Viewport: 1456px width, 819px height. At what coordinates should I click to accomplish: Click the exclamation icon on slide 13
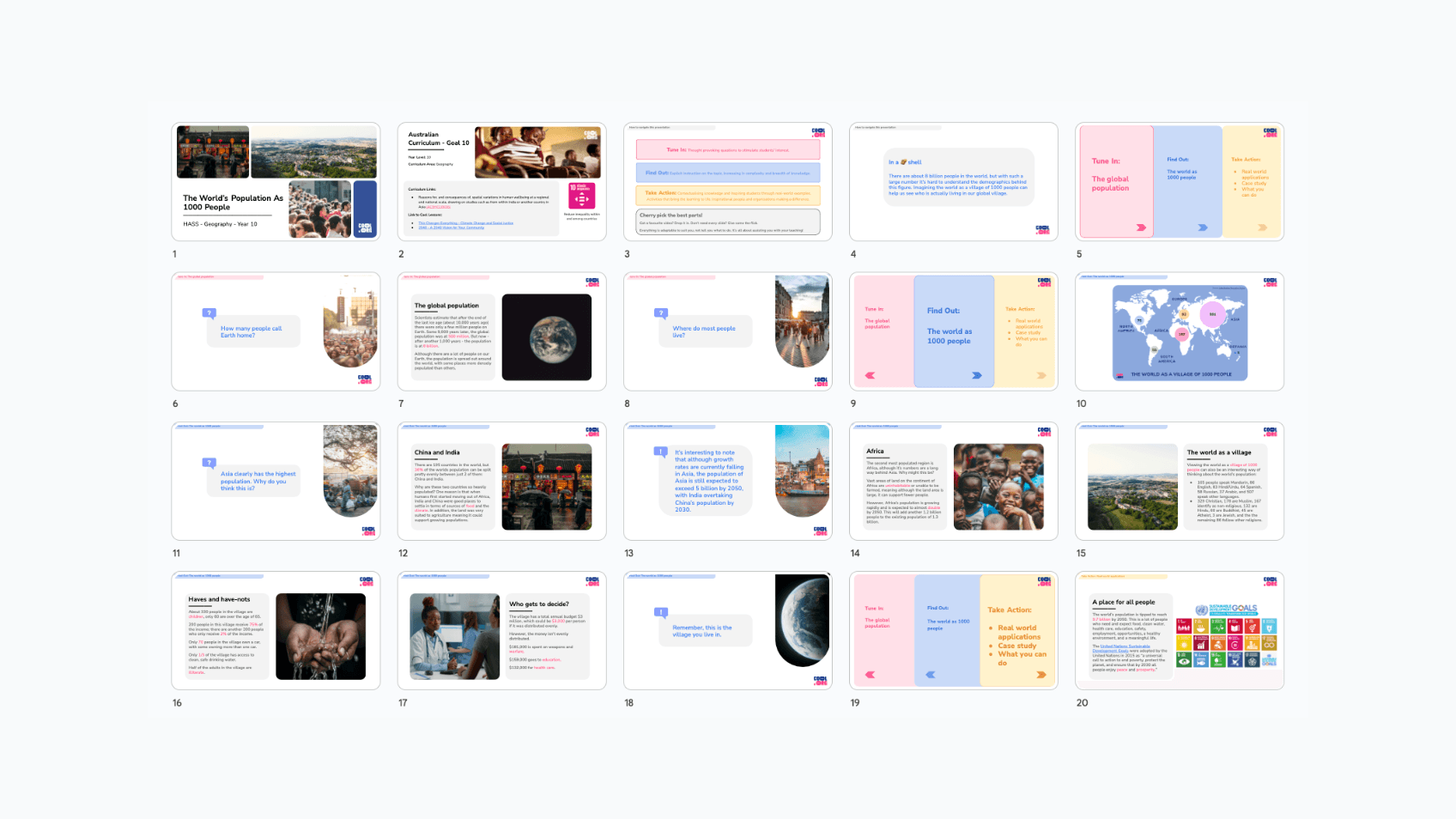tap(660, 452)
